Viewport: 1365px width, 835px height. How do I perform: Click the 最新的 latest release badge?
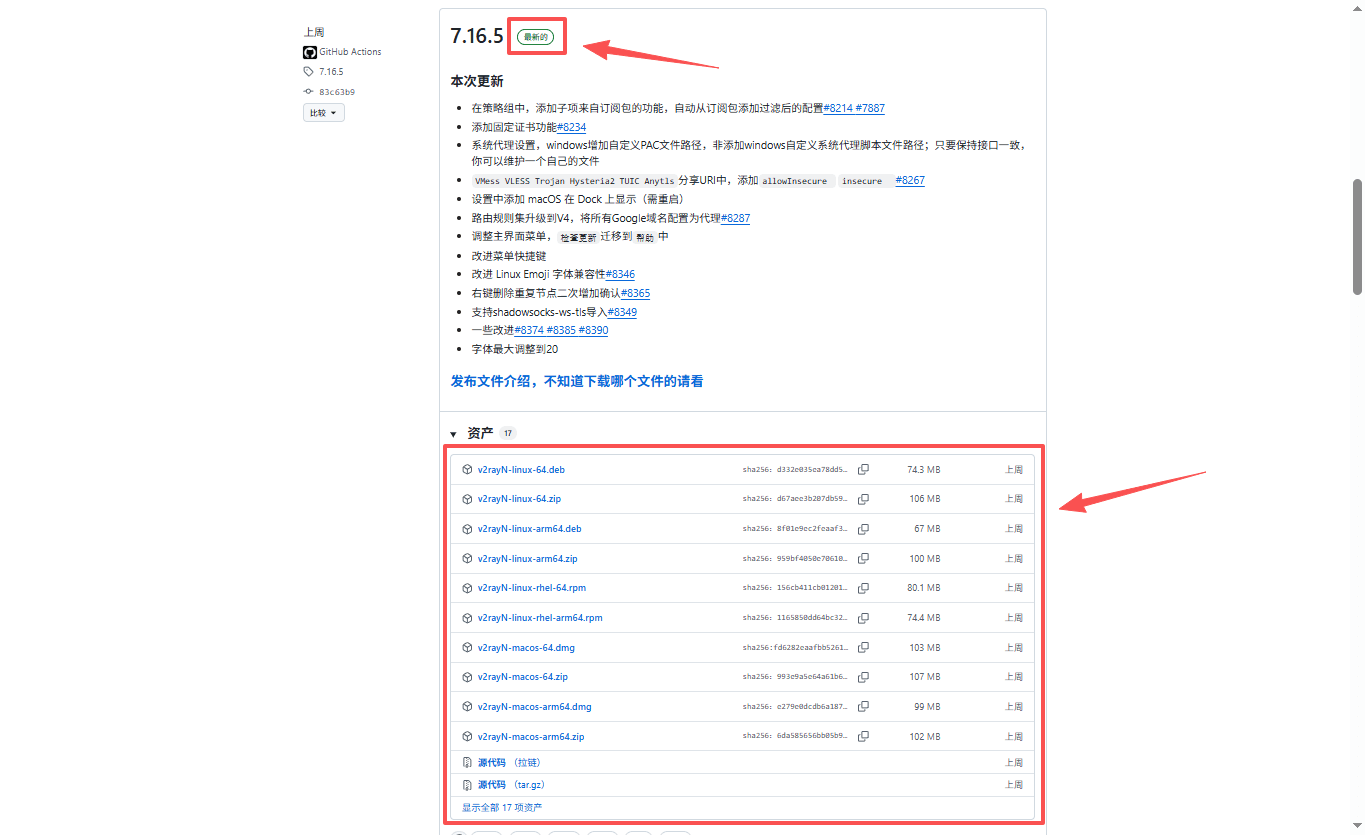point(535,37)
